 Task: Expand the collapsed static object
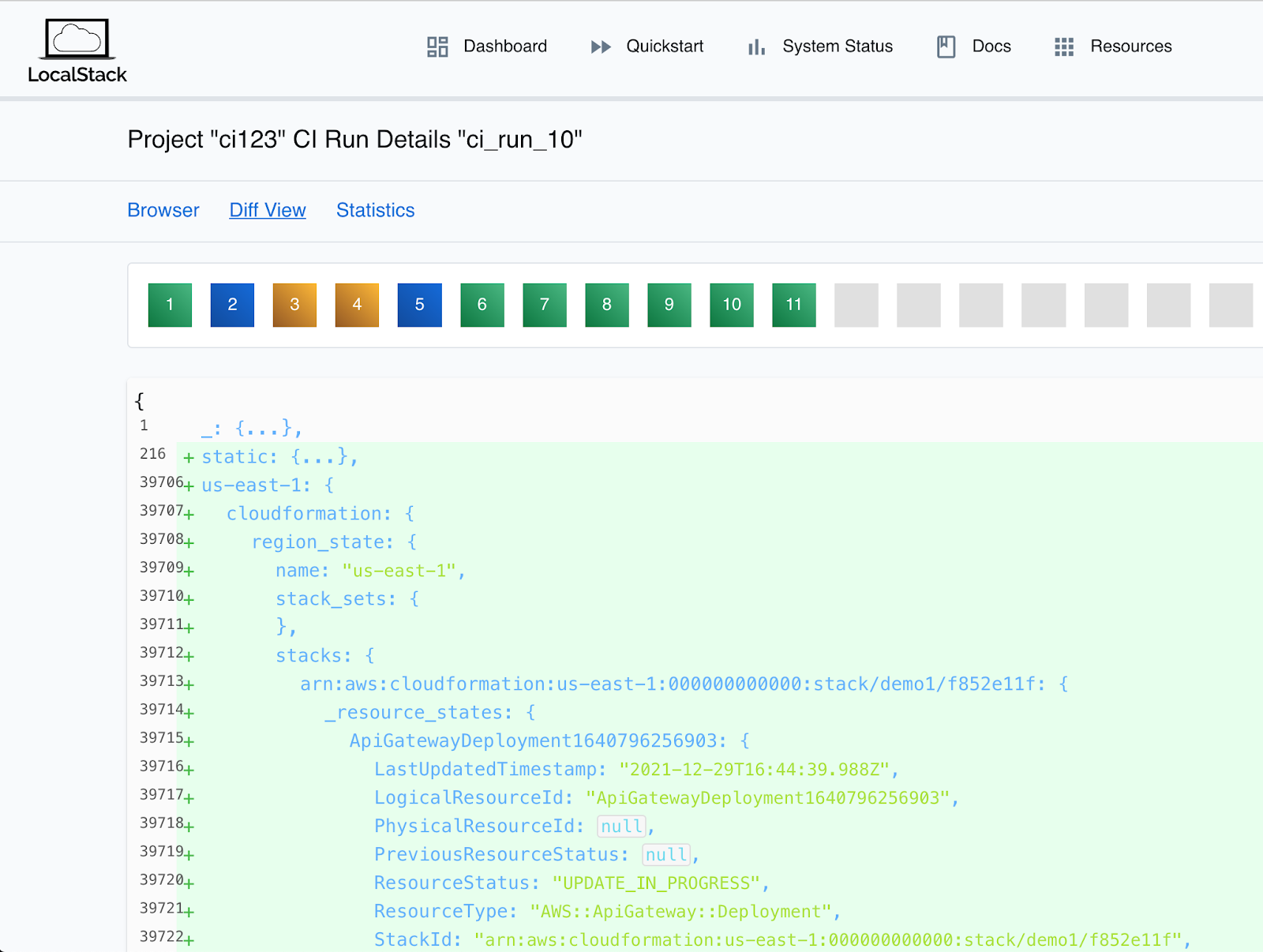tap(319, 457)
